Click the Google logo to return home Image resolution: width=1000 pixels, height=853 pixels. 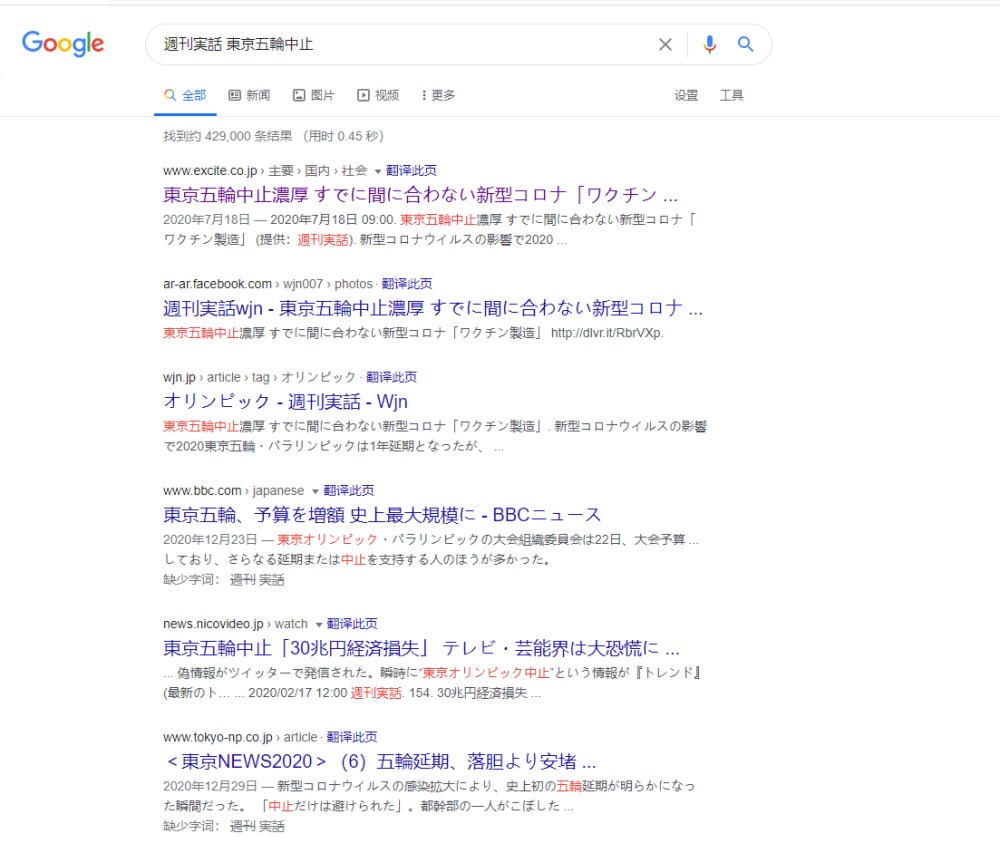[x=62, y=44]
